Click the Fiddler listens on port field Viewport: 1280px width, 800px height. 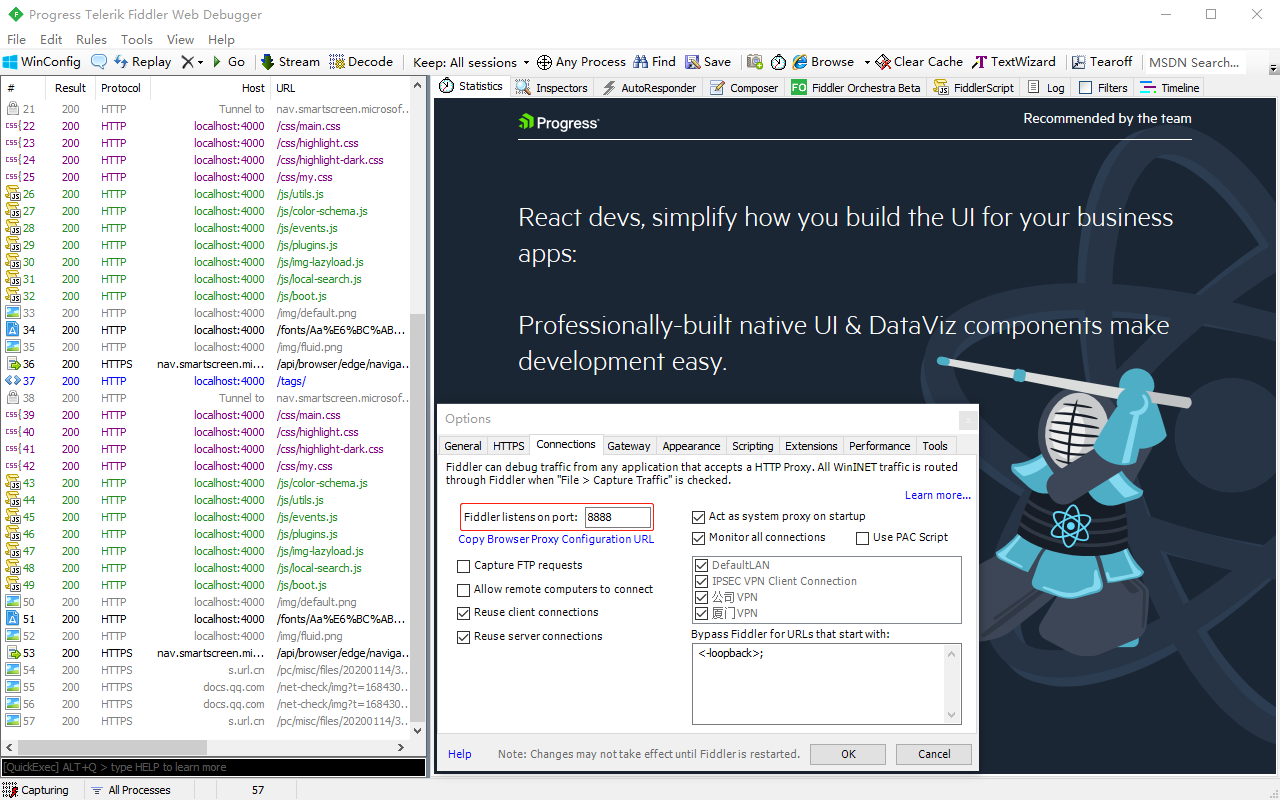pos(618,517)
